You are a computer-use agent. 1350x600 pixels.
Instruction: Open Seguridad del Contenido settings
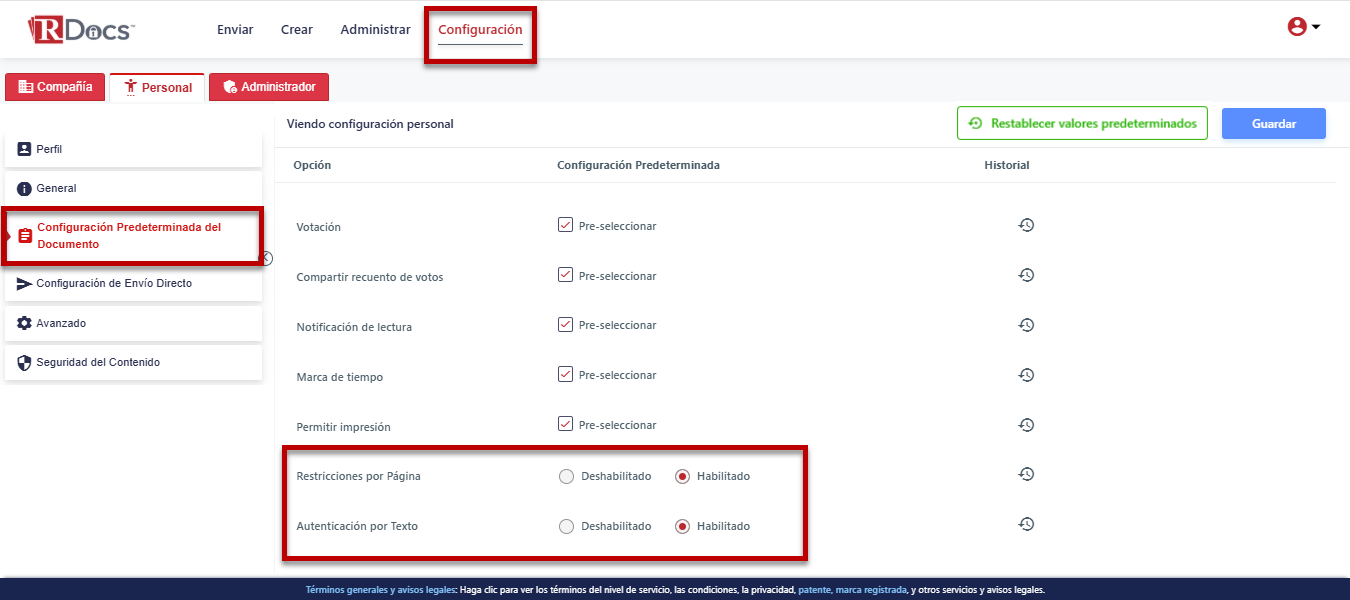point(134,363)
